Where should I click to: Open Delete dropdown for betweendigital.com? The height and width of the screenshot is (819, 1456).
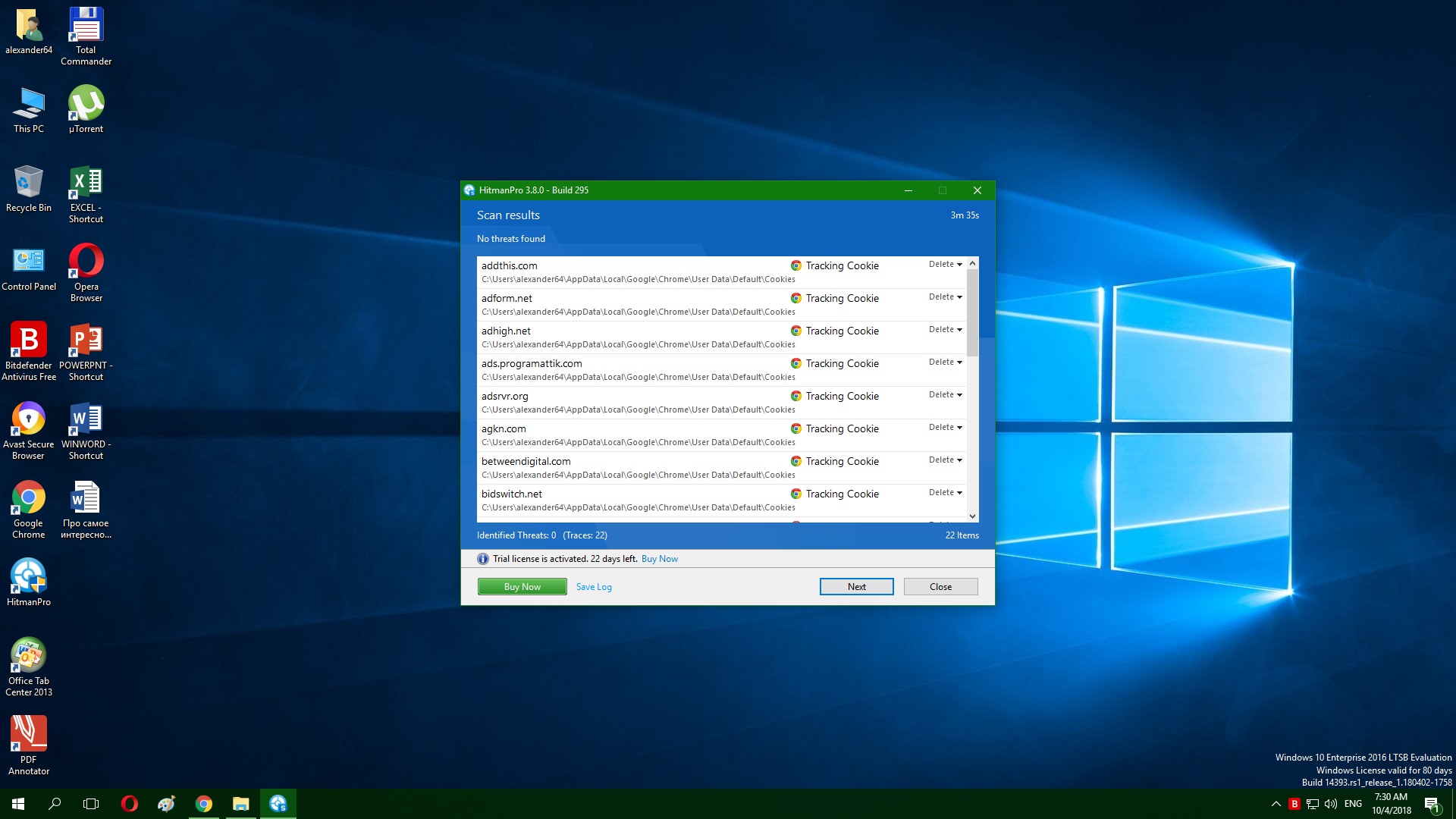[946, 460]
